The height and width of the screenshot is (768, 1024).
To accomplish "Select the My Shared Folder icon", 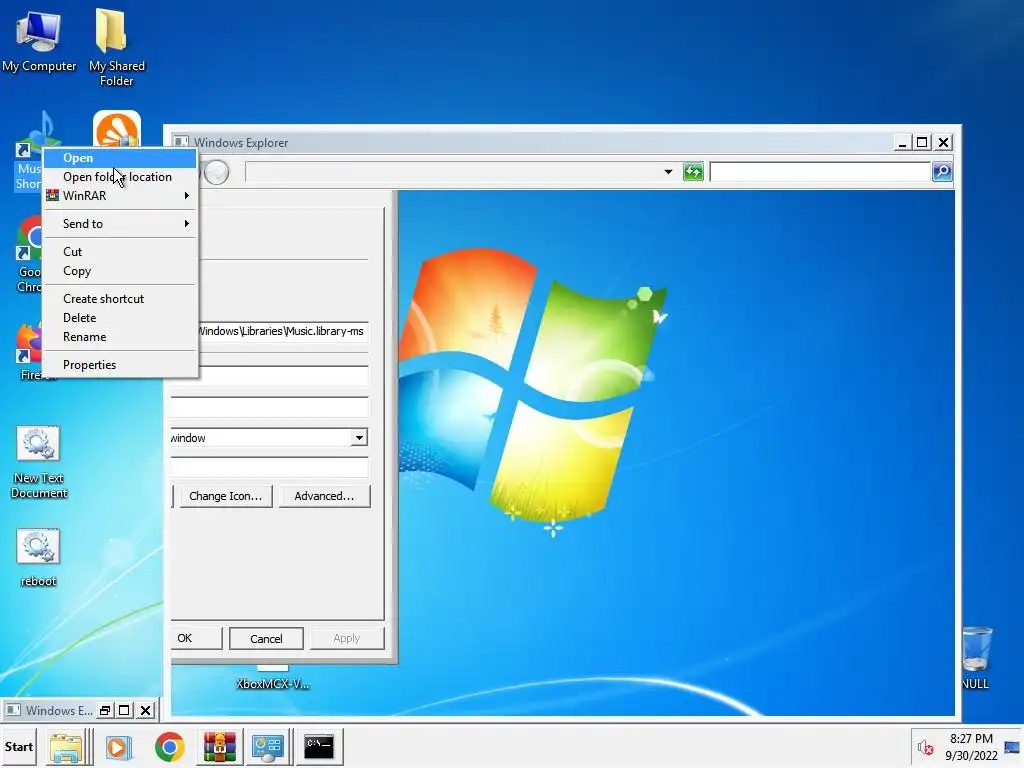I will click(116, 47).
